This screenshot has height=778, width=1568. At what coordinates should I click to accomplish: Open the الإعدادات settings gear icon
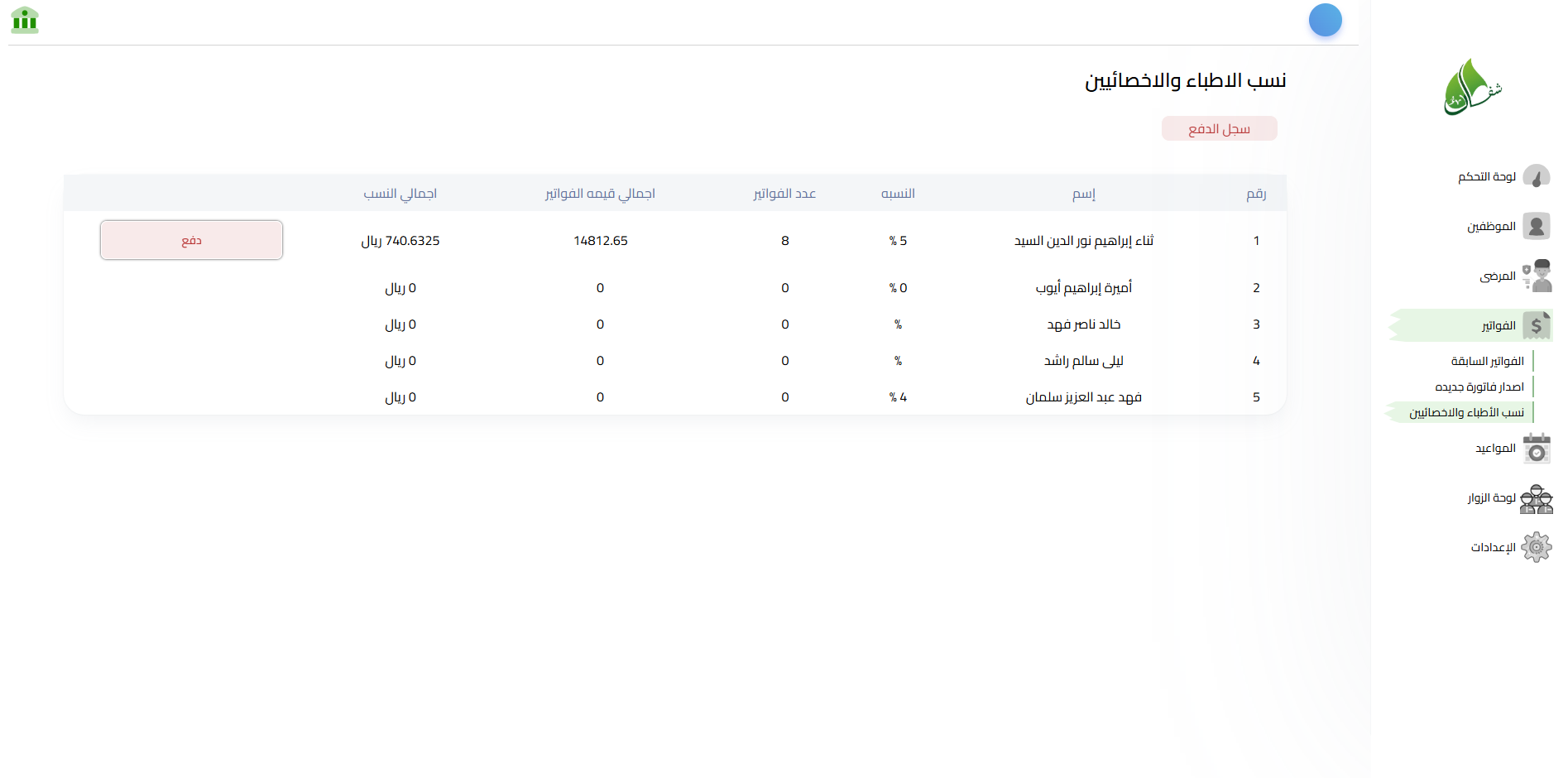tap(1537, 546)
